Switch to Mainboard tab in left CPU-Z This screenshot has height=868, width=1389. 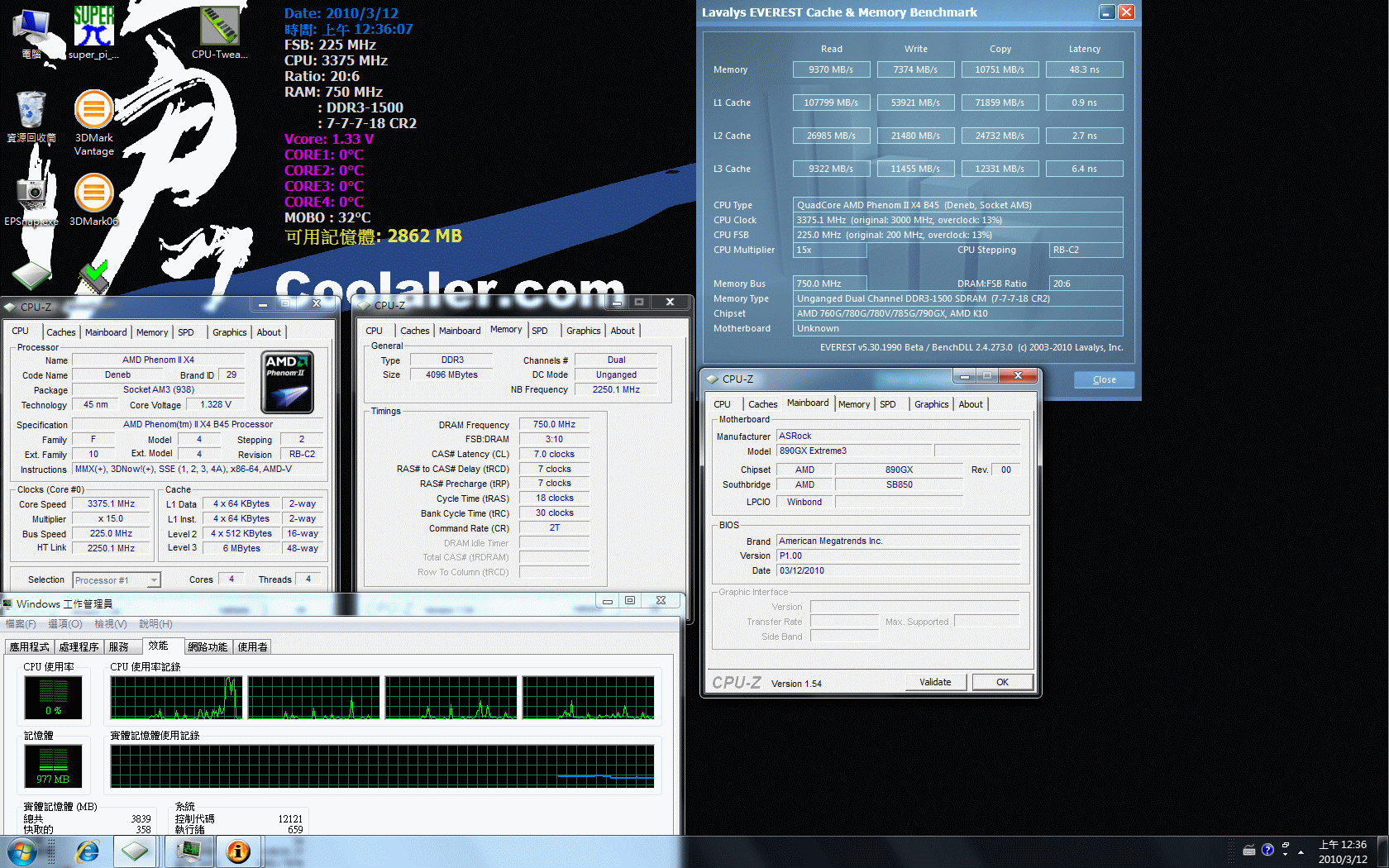coord(106,332)
